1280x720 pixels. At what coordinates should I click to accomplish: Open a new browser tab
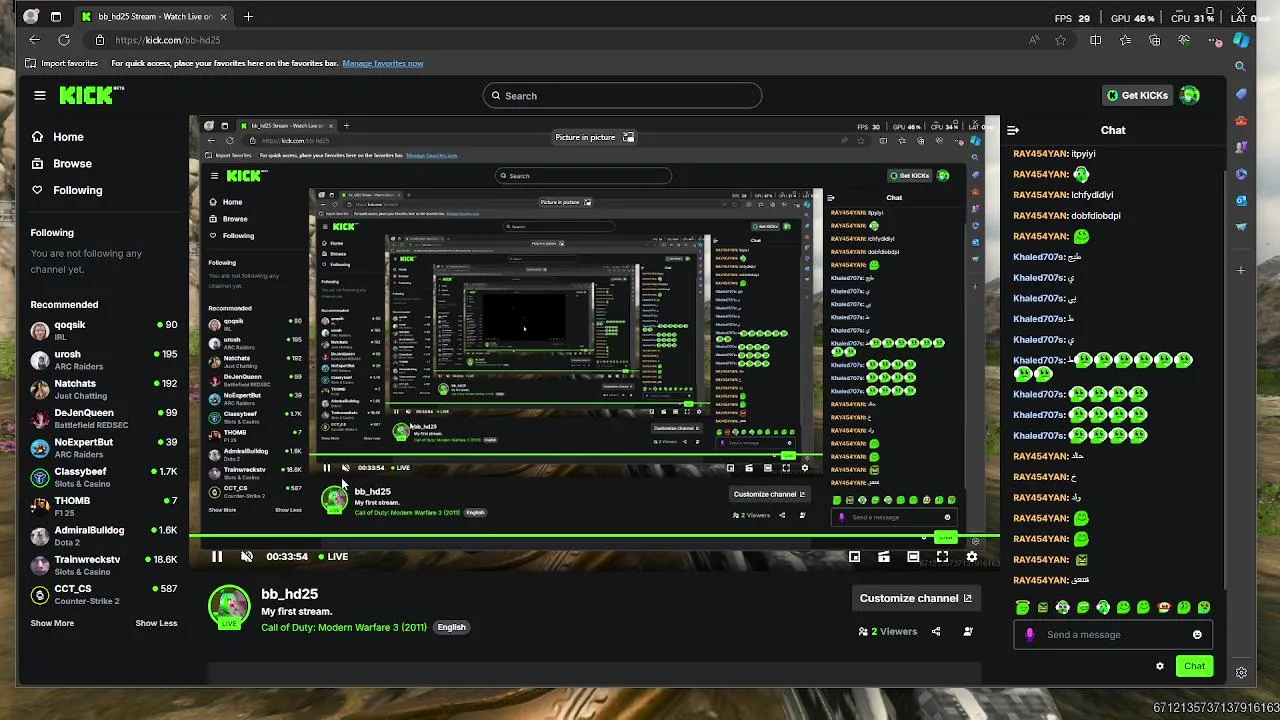pyautogui.click(x=248, y=16)
